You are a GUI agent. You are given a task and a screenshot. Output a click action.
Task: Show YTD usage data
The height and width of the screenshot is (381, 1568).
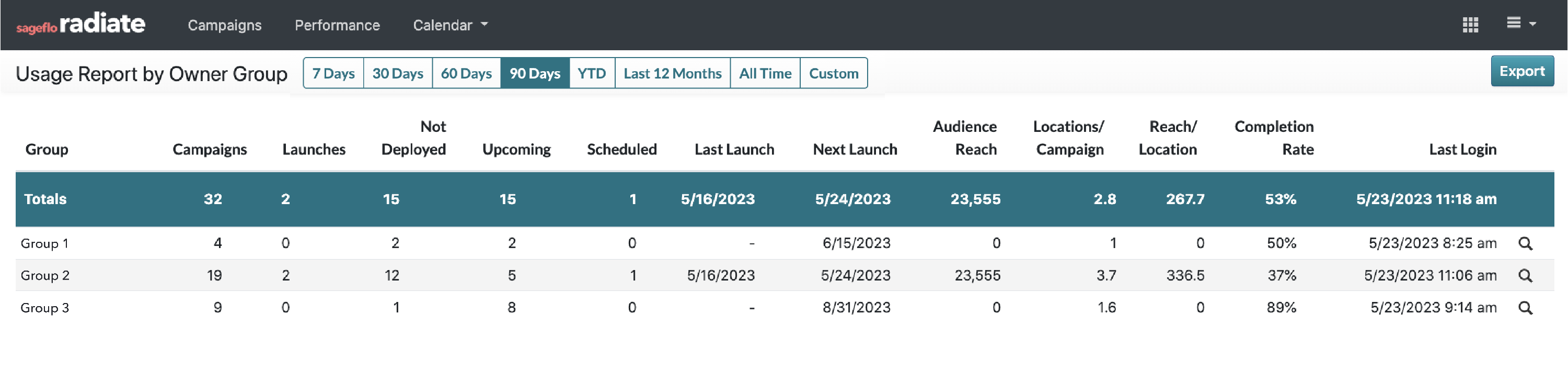click(592, 73)
